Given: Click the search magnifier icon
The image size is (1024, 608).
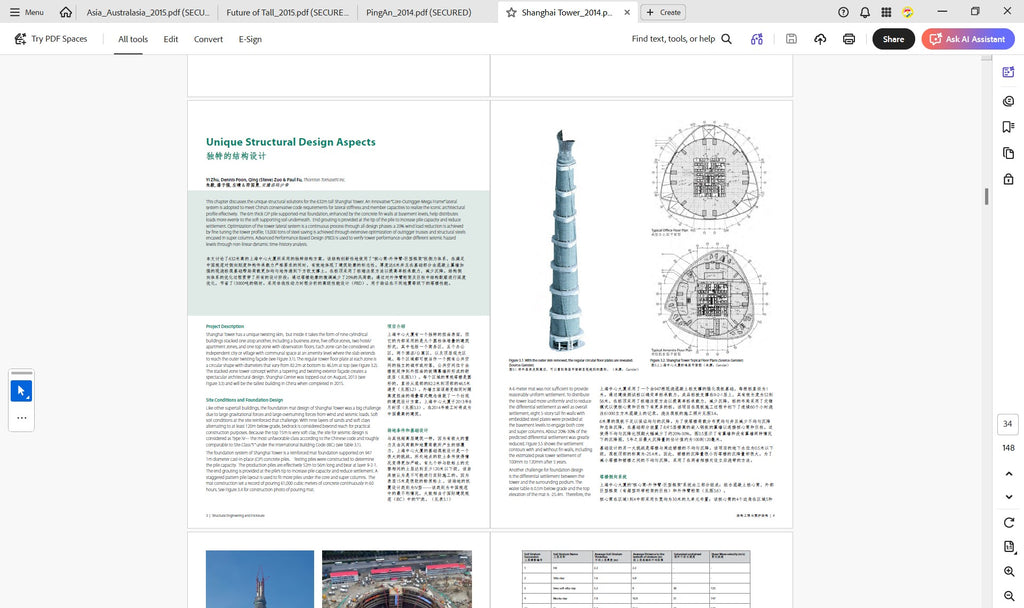Looking at the screenshot, I should [726, 39].
